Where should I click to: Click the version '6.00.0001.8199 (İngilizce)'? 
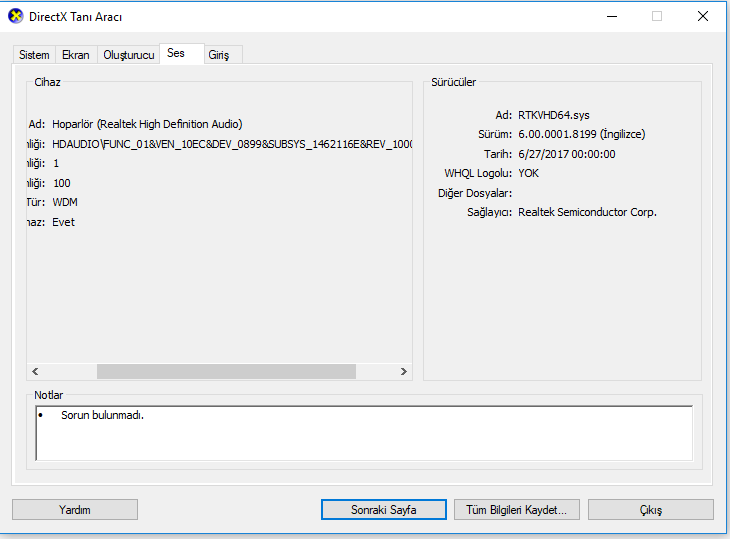tap(581, 135)
